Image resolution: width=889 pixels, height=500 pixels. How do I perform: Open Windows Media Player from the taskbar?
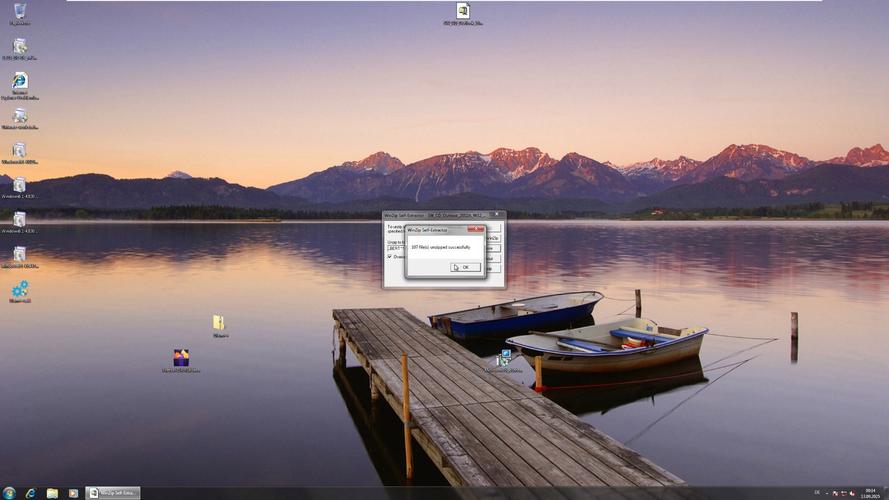(73, 493)
